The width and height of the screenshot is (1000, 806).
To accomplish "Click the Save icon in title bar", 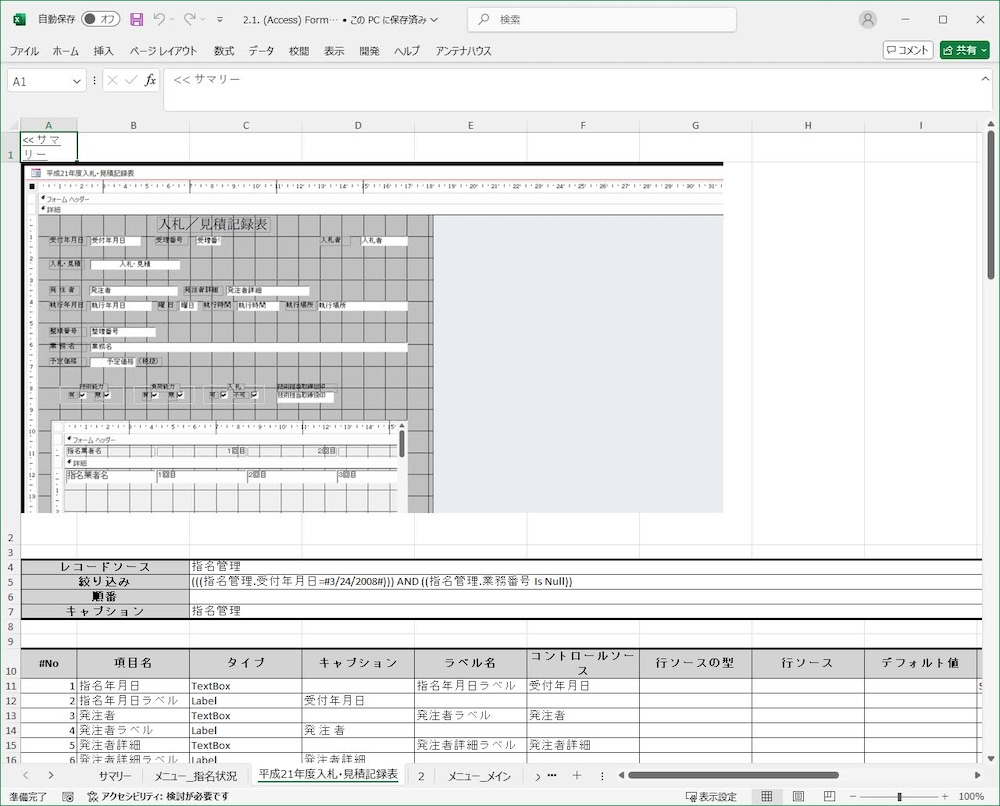I will tap(137, 19).
